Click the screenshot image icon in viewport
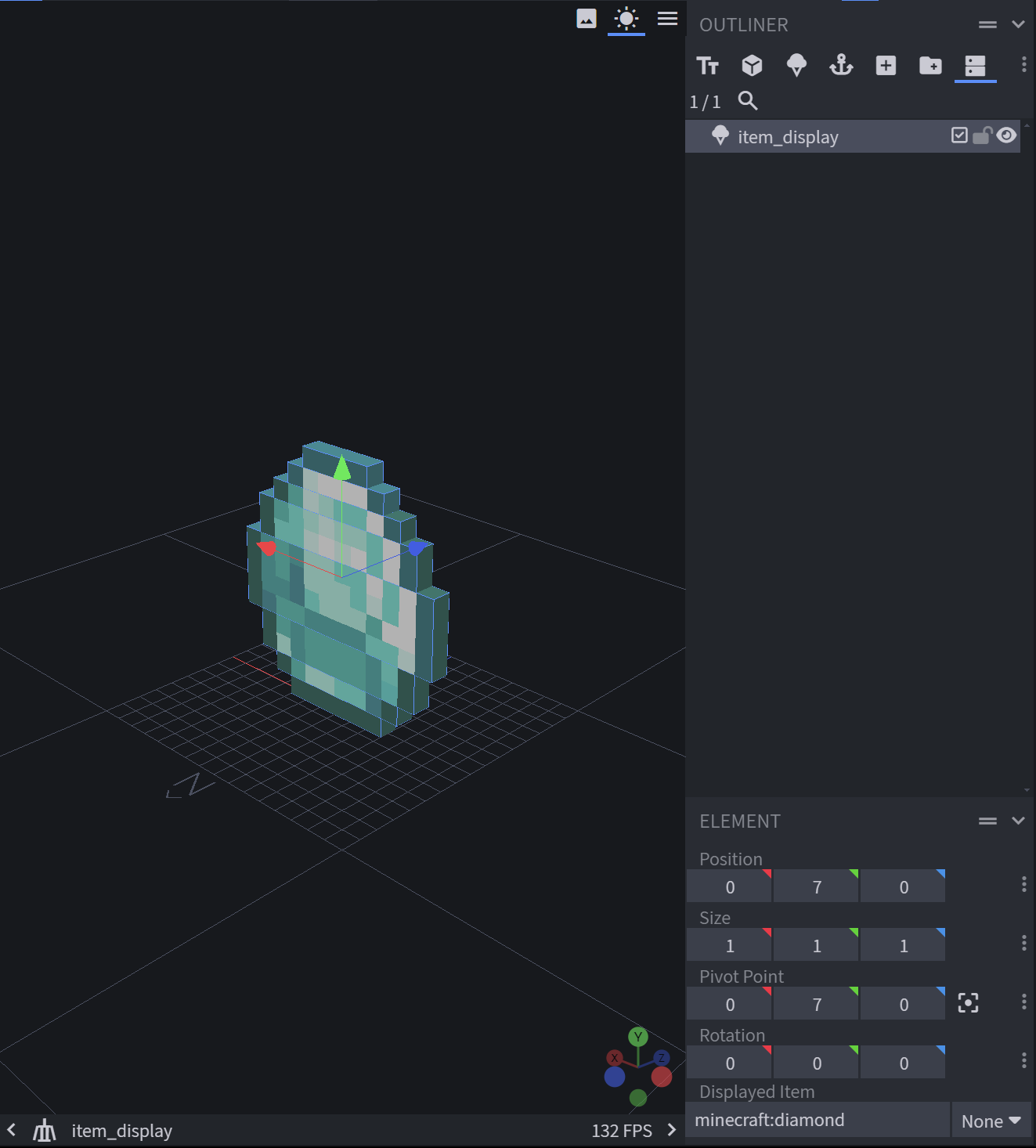Screen dimensions: 1036x1148 [587, 18]
